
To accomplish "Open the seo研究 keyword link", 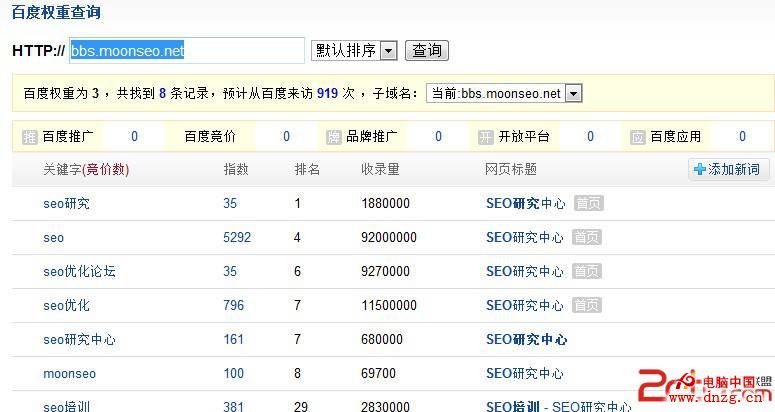I will pyautogui.click(x=66, y=204).
